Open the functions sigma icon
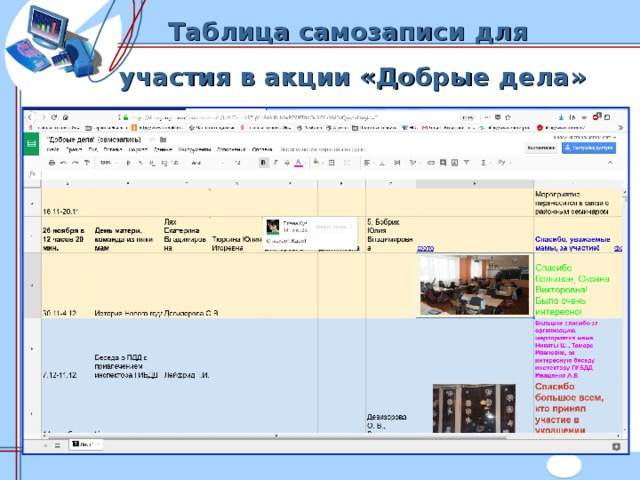Viewport: 640px width, 480px height. click(x=483, y=163)
